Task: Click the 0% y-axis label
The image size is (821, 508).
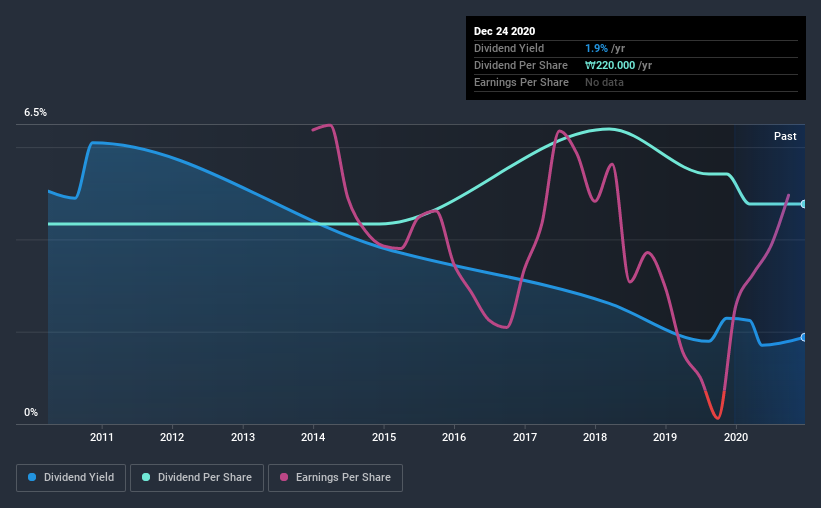Action: (31, 413)
